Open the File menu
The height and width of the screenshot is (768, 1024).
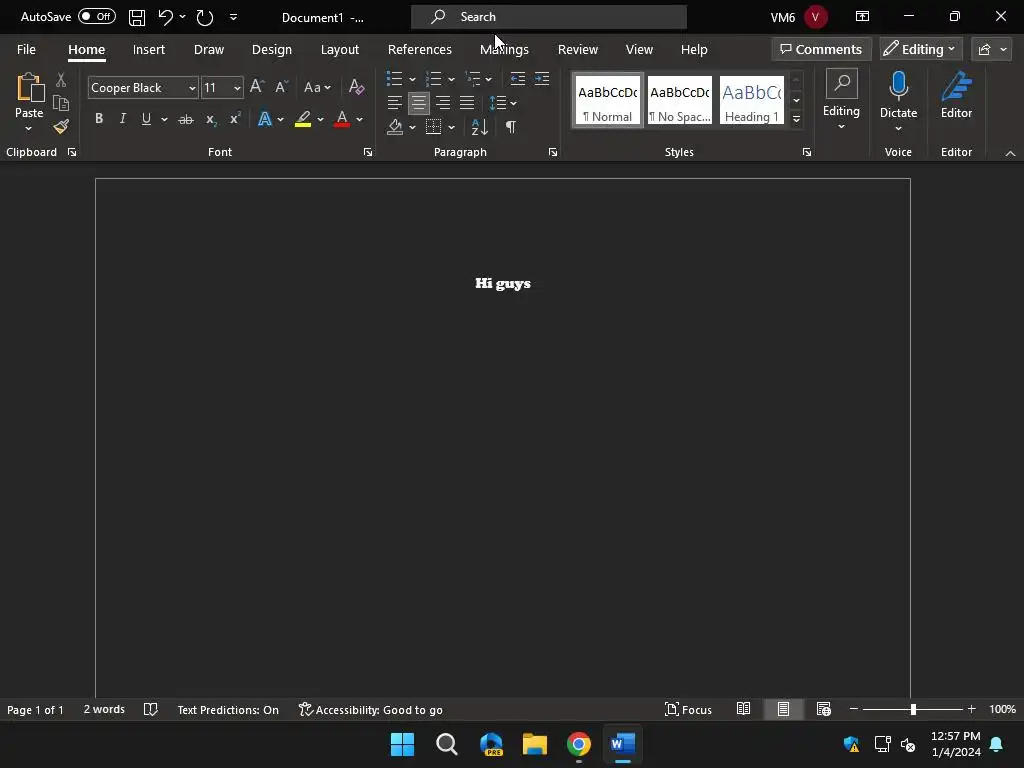[26, 50]
